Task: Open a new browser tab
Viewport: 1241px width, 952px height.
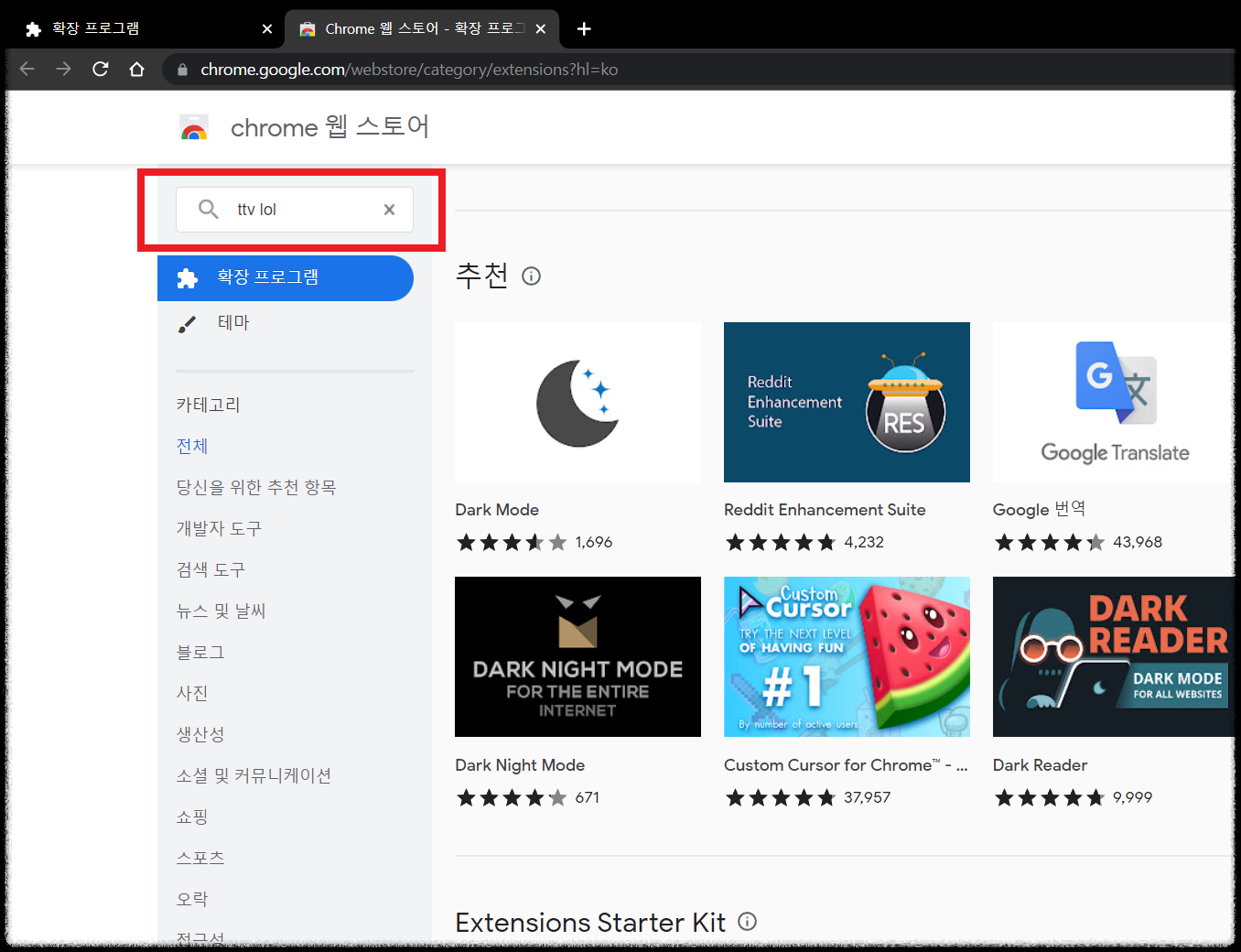Action: click(x=584, y=28)
